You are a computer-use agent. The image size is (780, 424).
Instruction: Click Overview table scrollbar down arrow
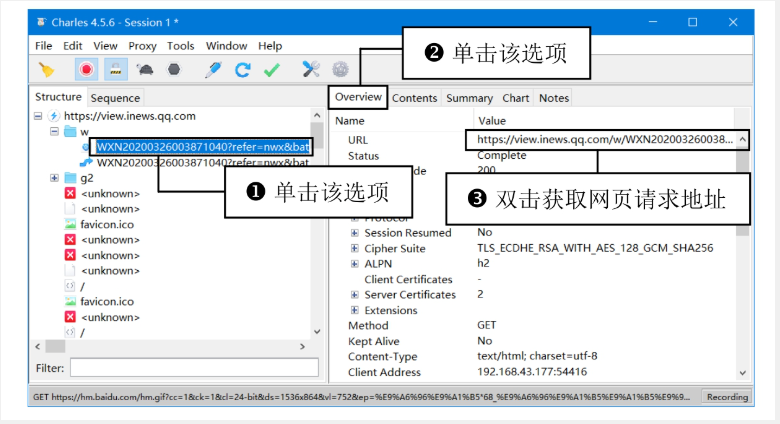(x=743, y=373)
